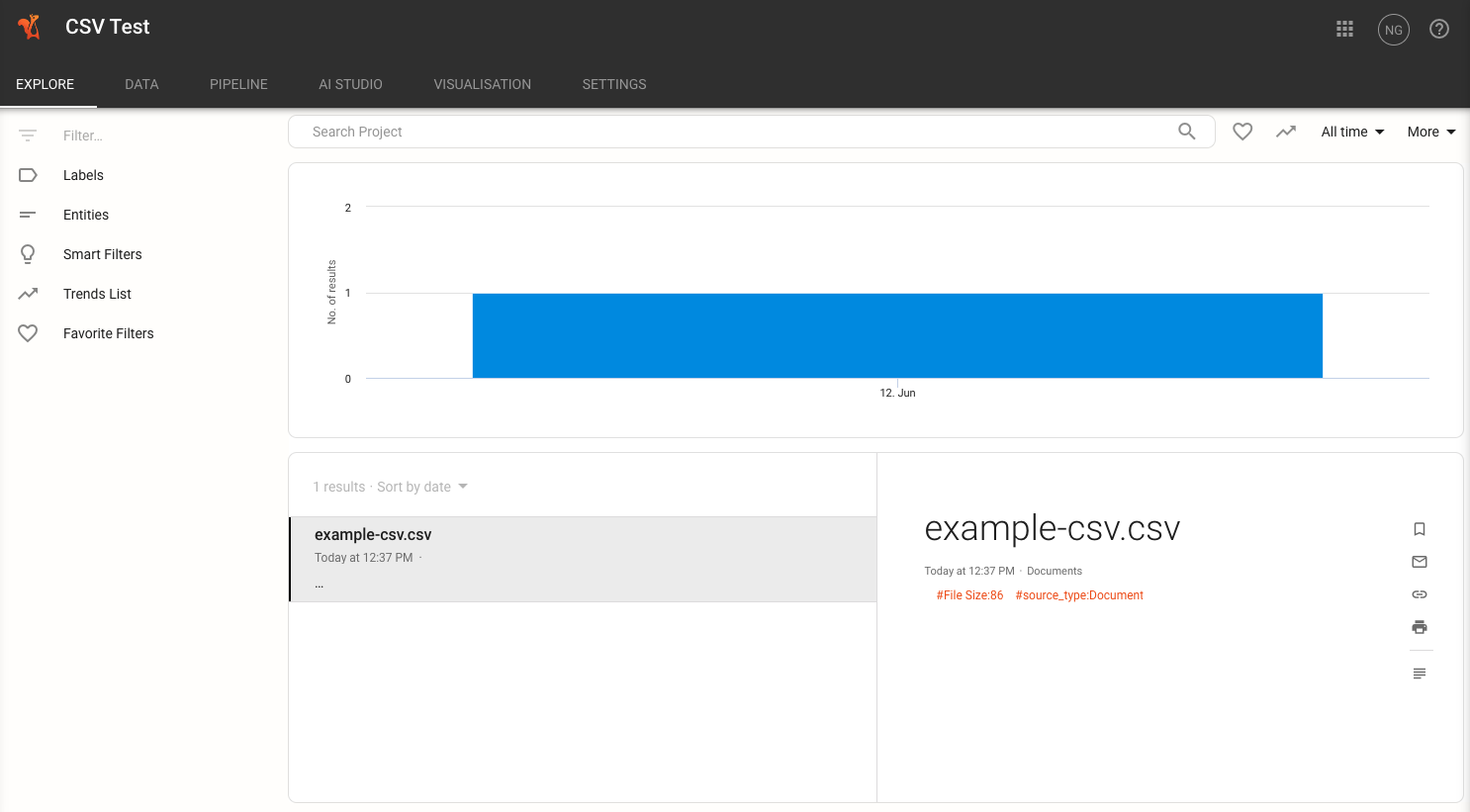Open Favorite Filters in the sidebar
This screenshot has width=1470, height=812.
coord(109,333)
